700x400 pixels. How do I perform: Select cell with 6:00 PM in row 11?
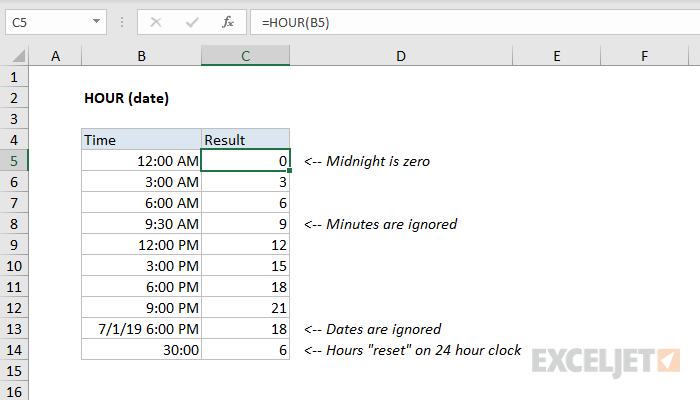(x=142, y=287)
